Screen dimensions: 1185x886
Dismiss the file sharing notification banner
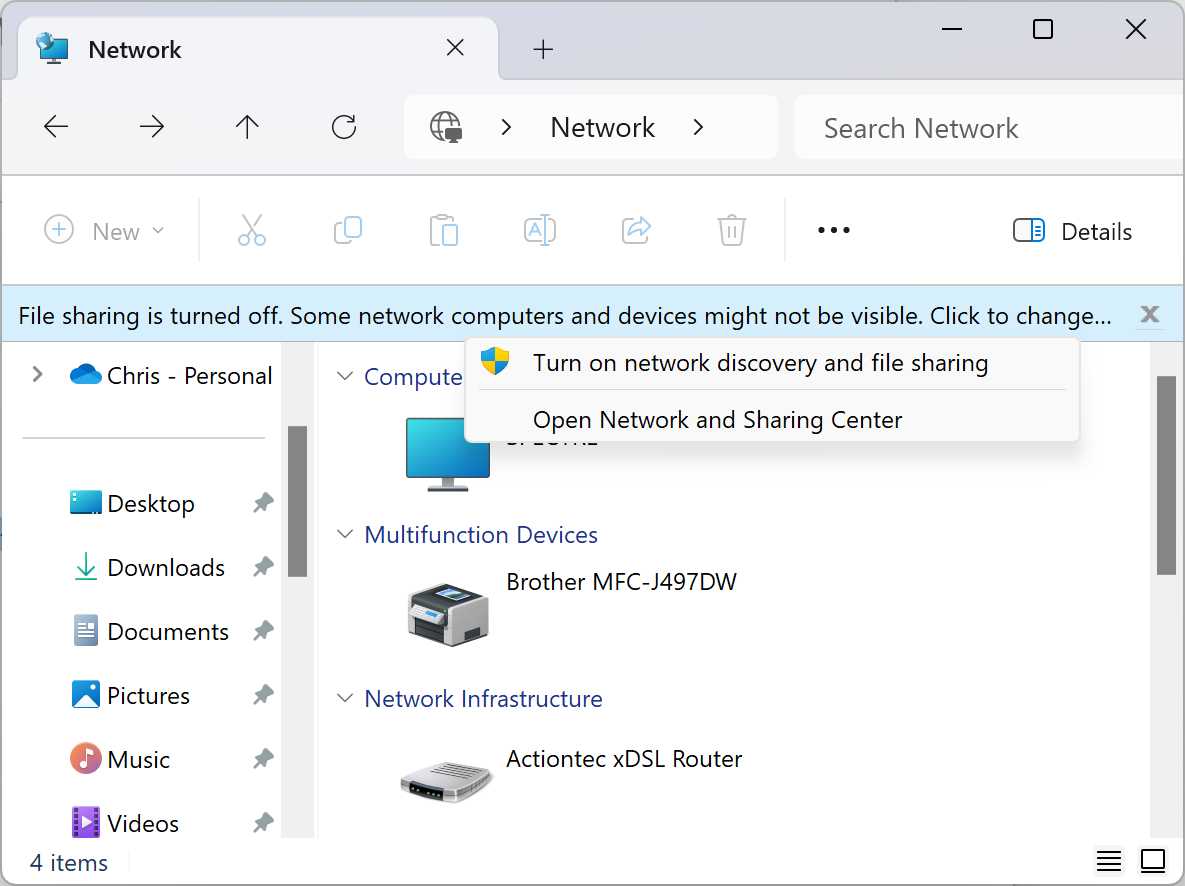(1150, 314)
